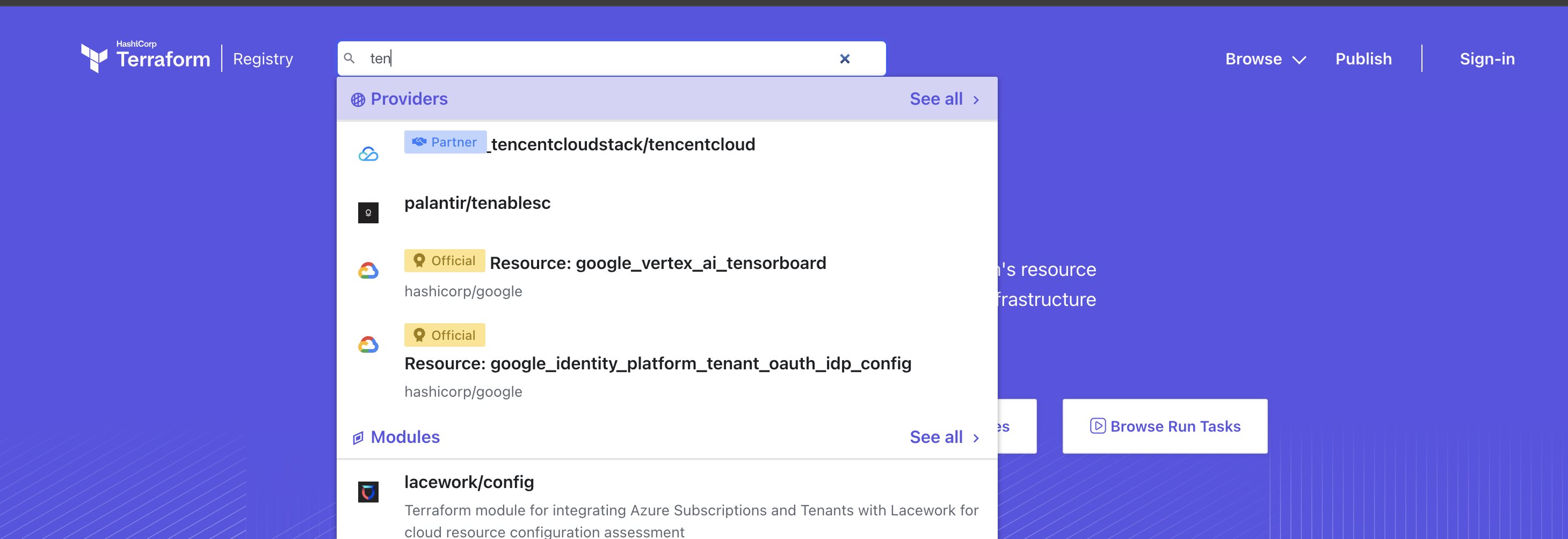This screenshot has width=1568, height=539.
Task: Click the Terraform logo icon
Action: coord(94,58)
